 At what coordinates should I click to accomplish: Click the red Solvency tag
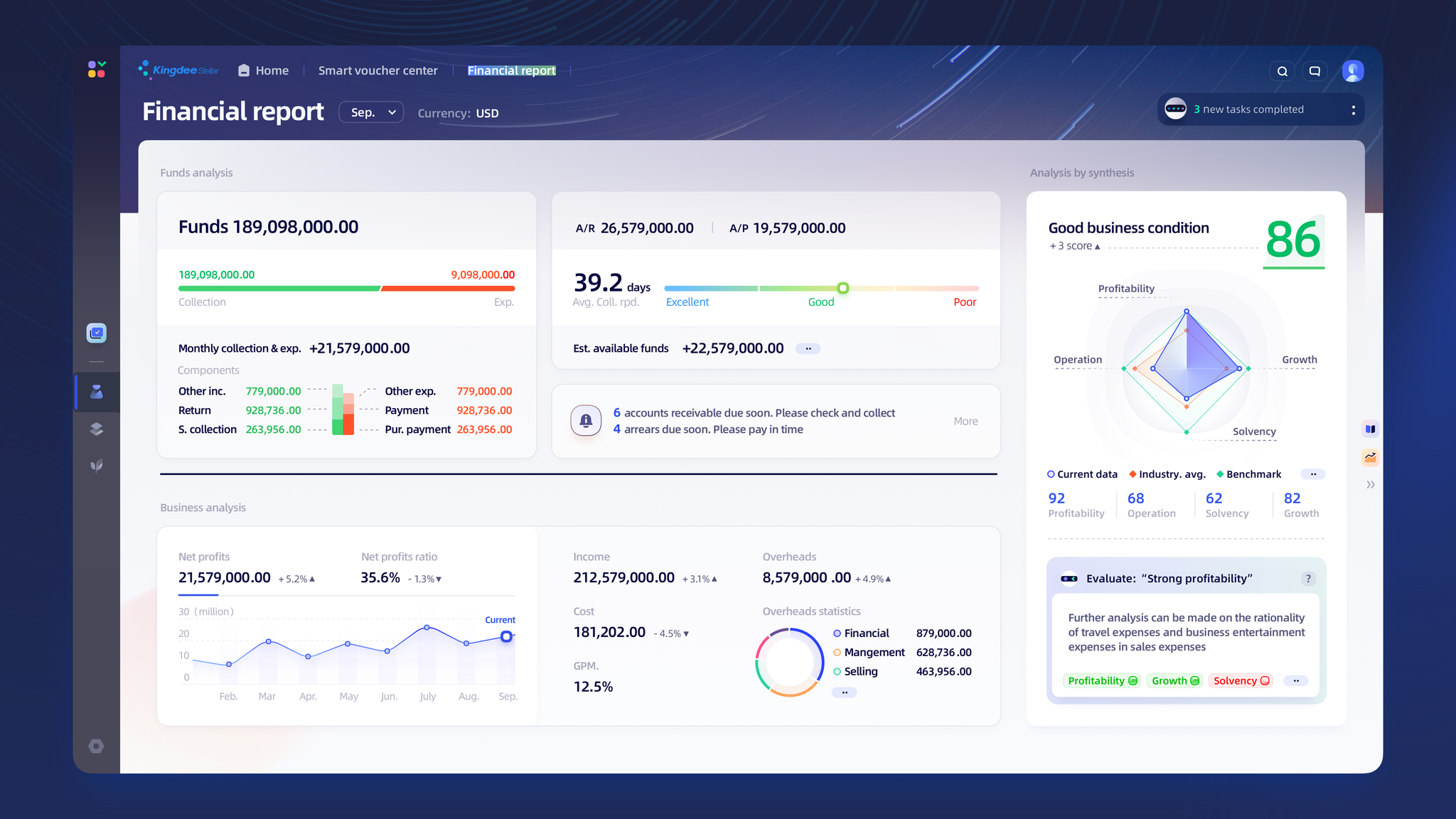point(1241,680)
